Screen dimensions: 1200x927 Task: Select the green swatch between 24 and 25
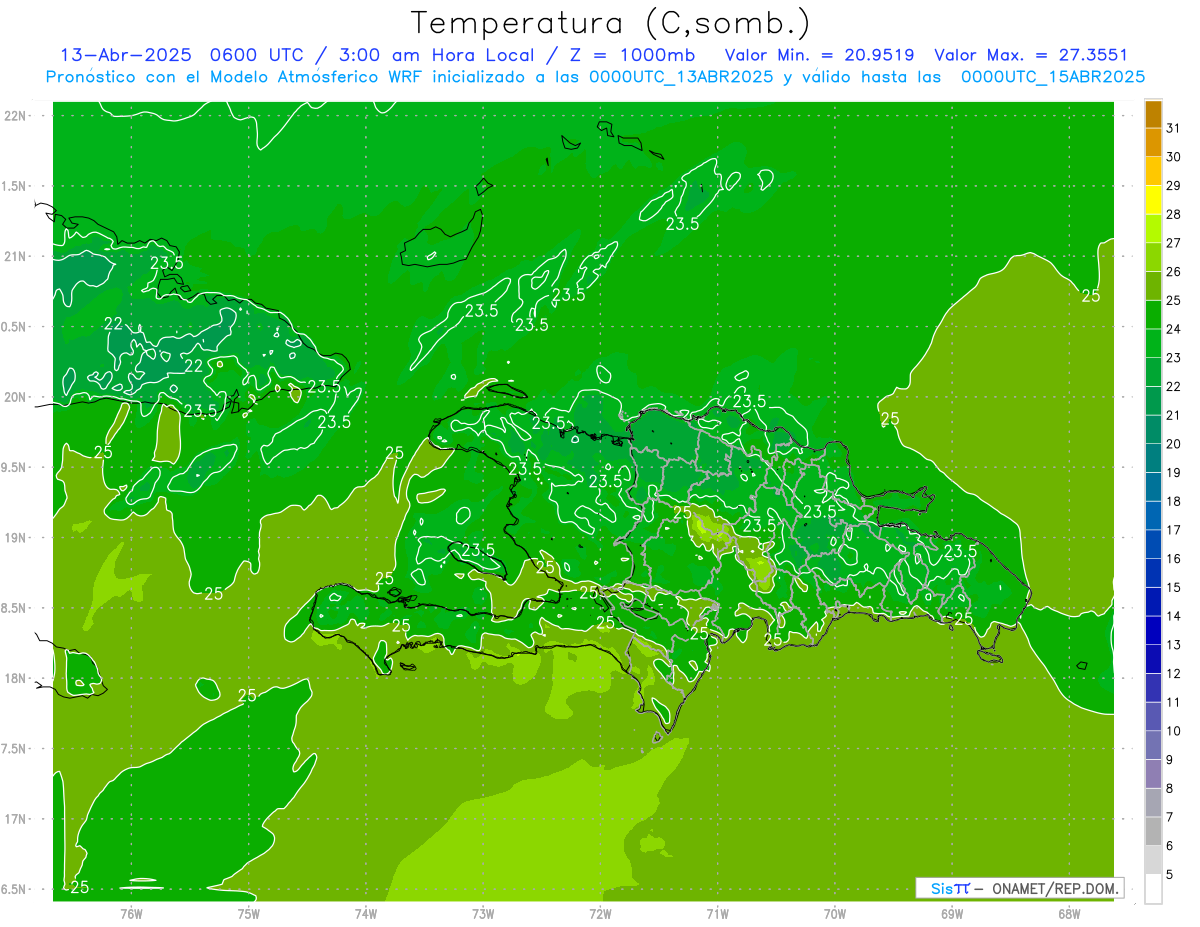point(1153,315)
